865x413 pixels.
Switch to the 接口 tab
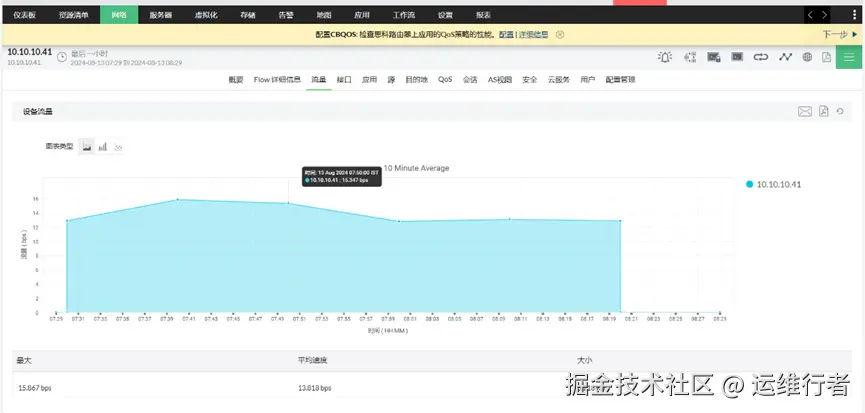(x=344, y=79)
